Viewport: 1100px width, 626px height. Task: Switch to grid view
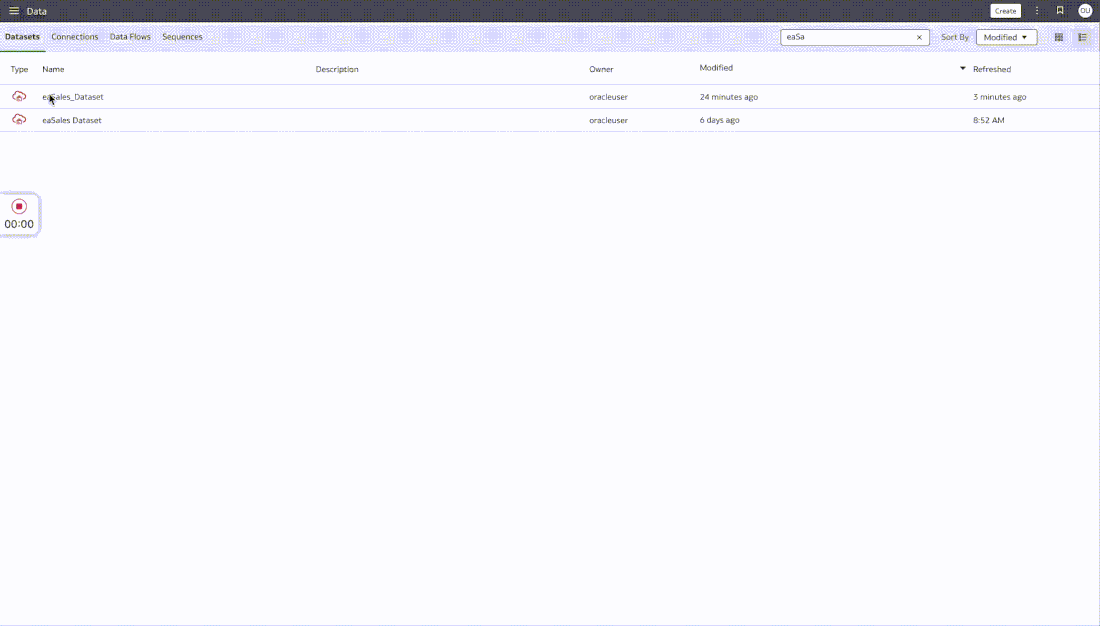(x=1059, y=37)
